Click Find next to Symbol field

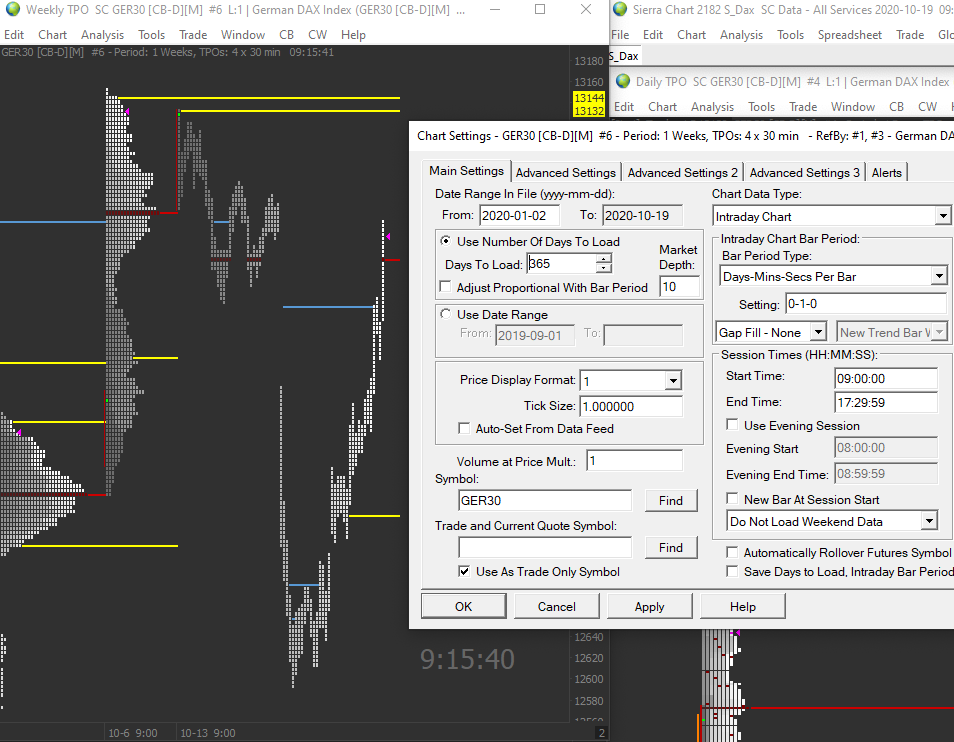click(670, 501)
